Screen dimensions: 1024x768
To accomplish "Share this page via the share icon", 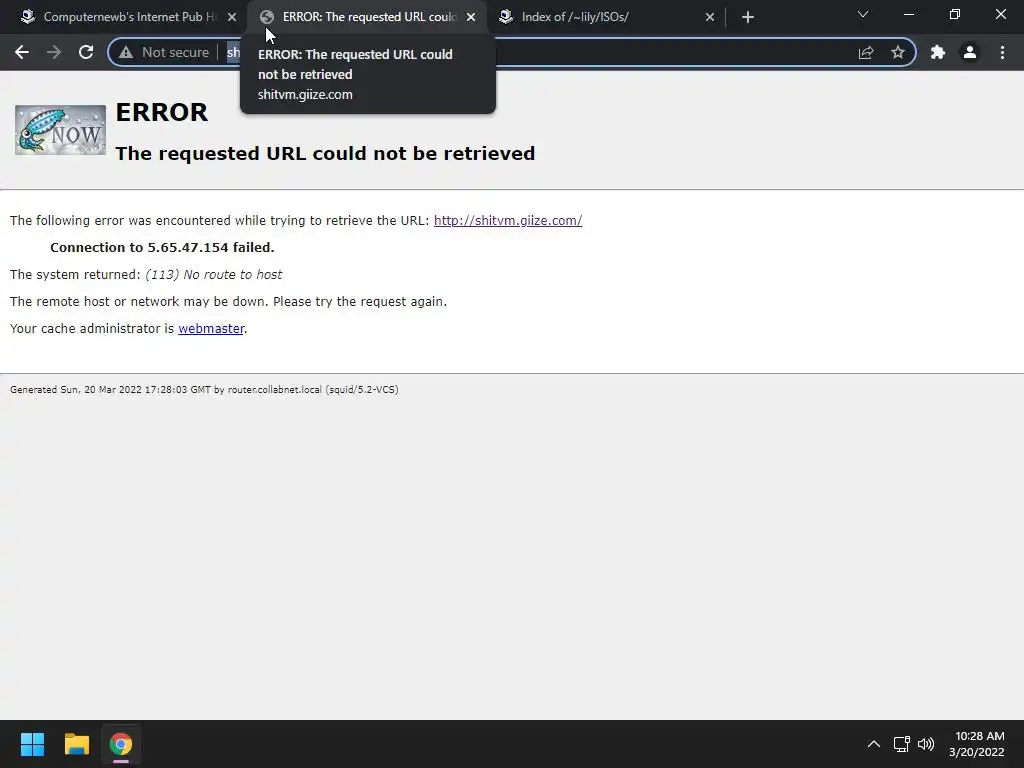I will pyautogui.click(x=866, y=52).
